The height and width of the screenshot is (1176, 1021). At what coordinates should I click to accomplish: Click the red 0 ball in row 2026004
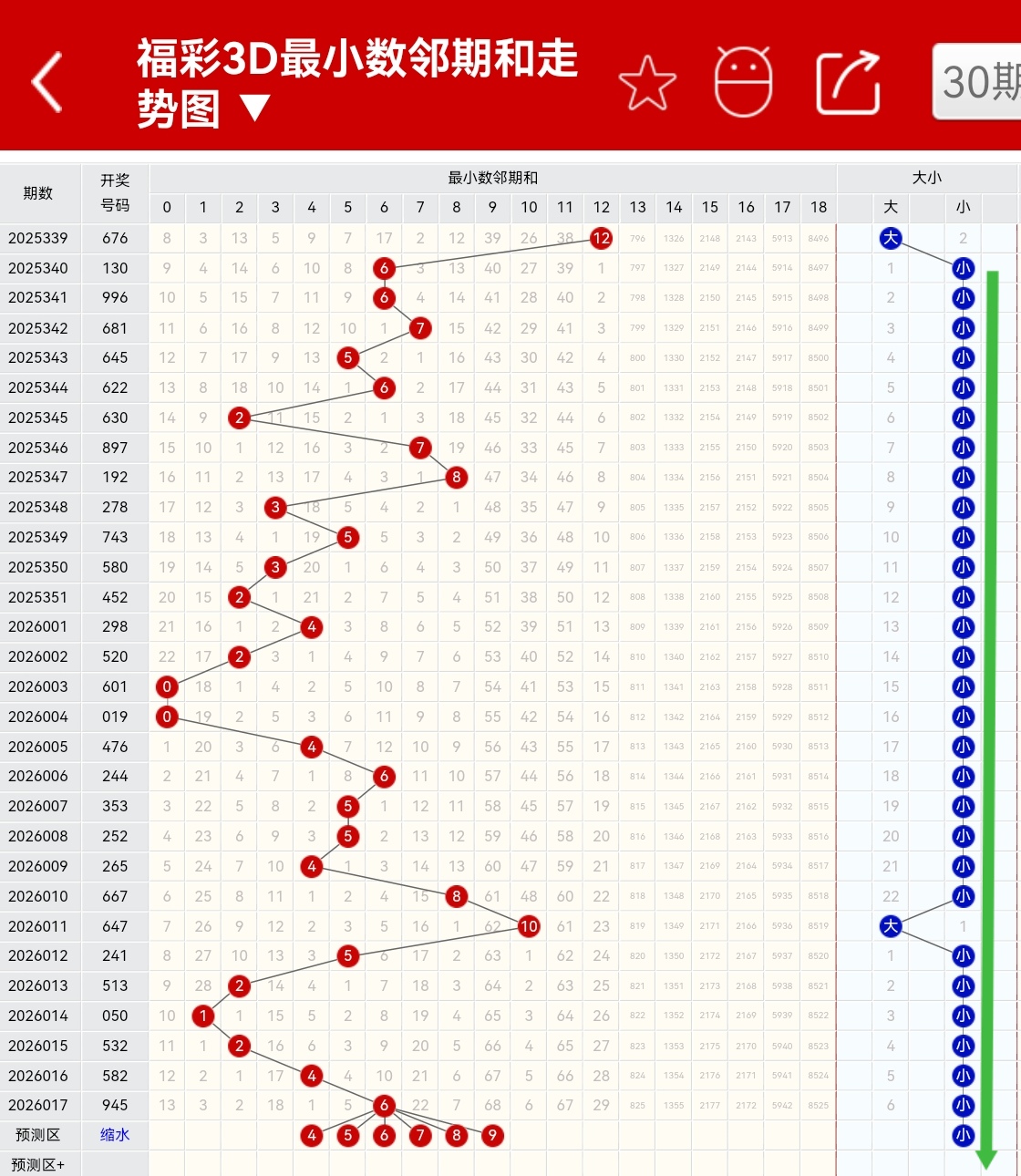pos(167,717)
